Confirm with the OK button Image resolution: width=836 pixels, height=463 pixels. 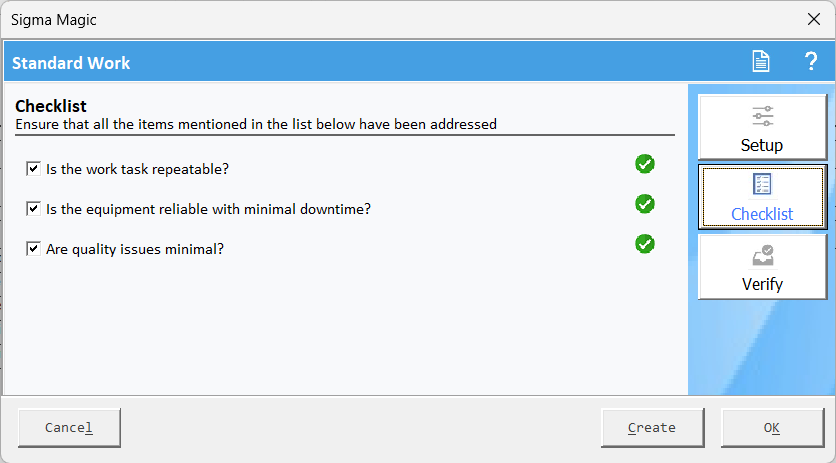(773, 428)
